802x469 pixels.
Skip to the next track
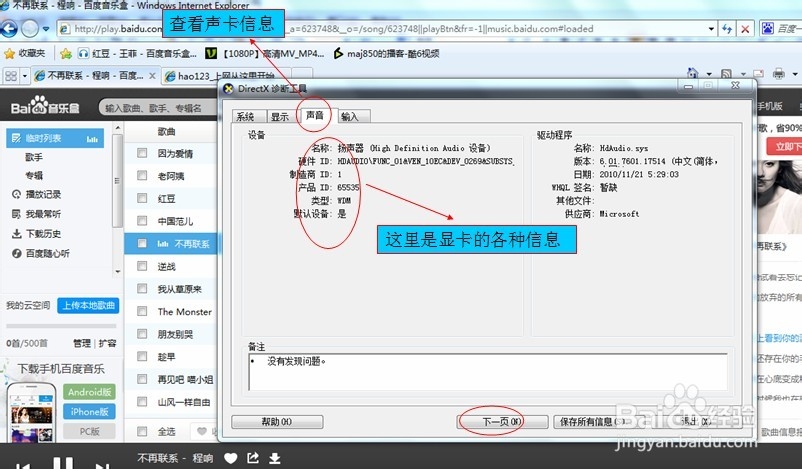coord(103,465)
